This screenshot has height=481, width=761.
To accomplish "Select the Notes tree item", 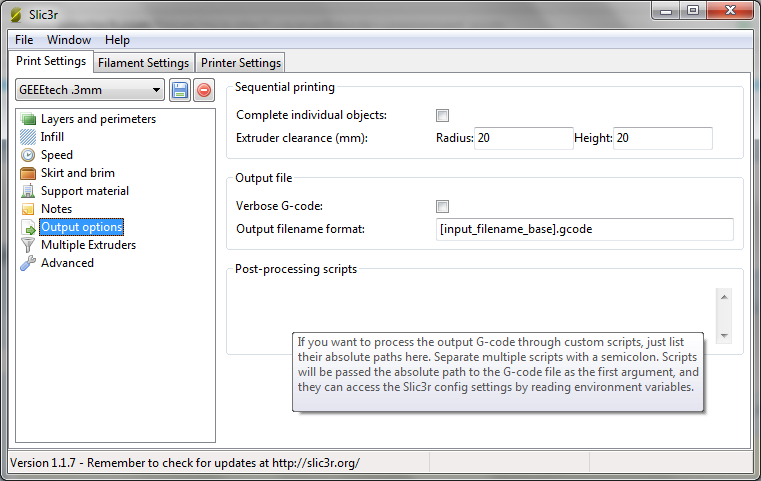I will (56, 209).
